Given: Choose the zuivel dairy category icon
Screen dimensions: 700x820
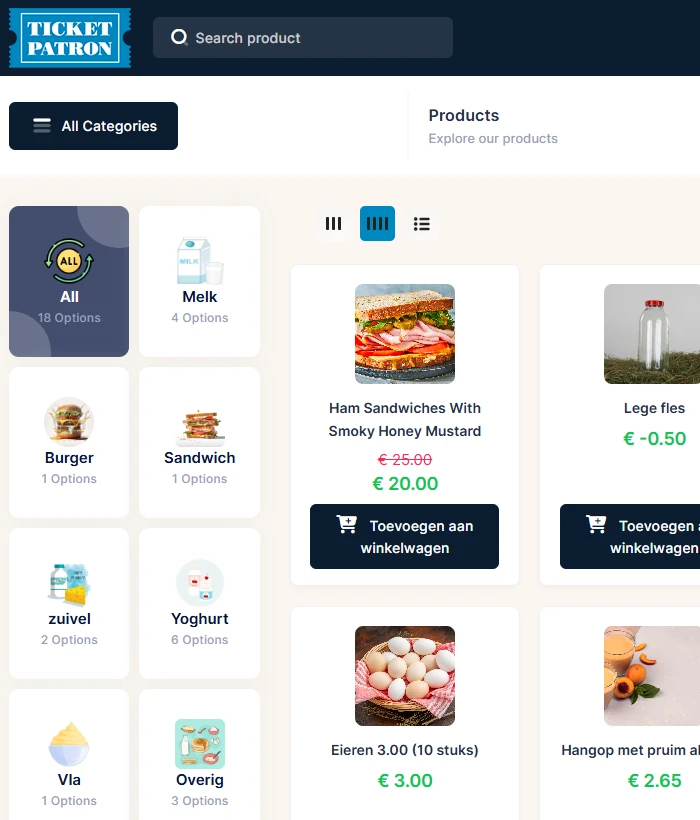Looking at the screenshot, I should coord(69,584).
